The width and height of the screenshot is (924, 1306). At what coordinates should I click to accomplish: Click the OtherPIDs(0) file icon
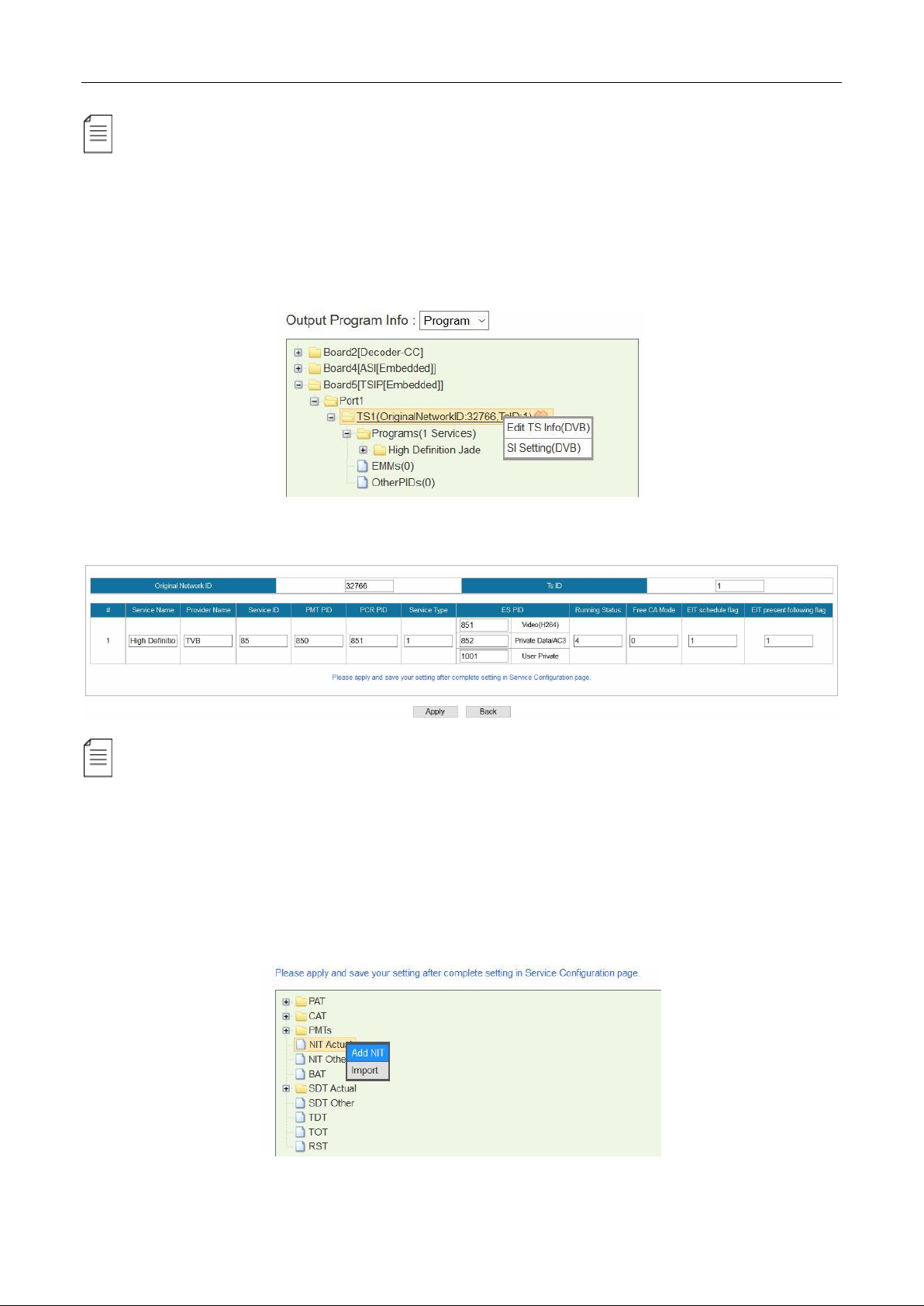pyautogui.click(x=362, y=483)
